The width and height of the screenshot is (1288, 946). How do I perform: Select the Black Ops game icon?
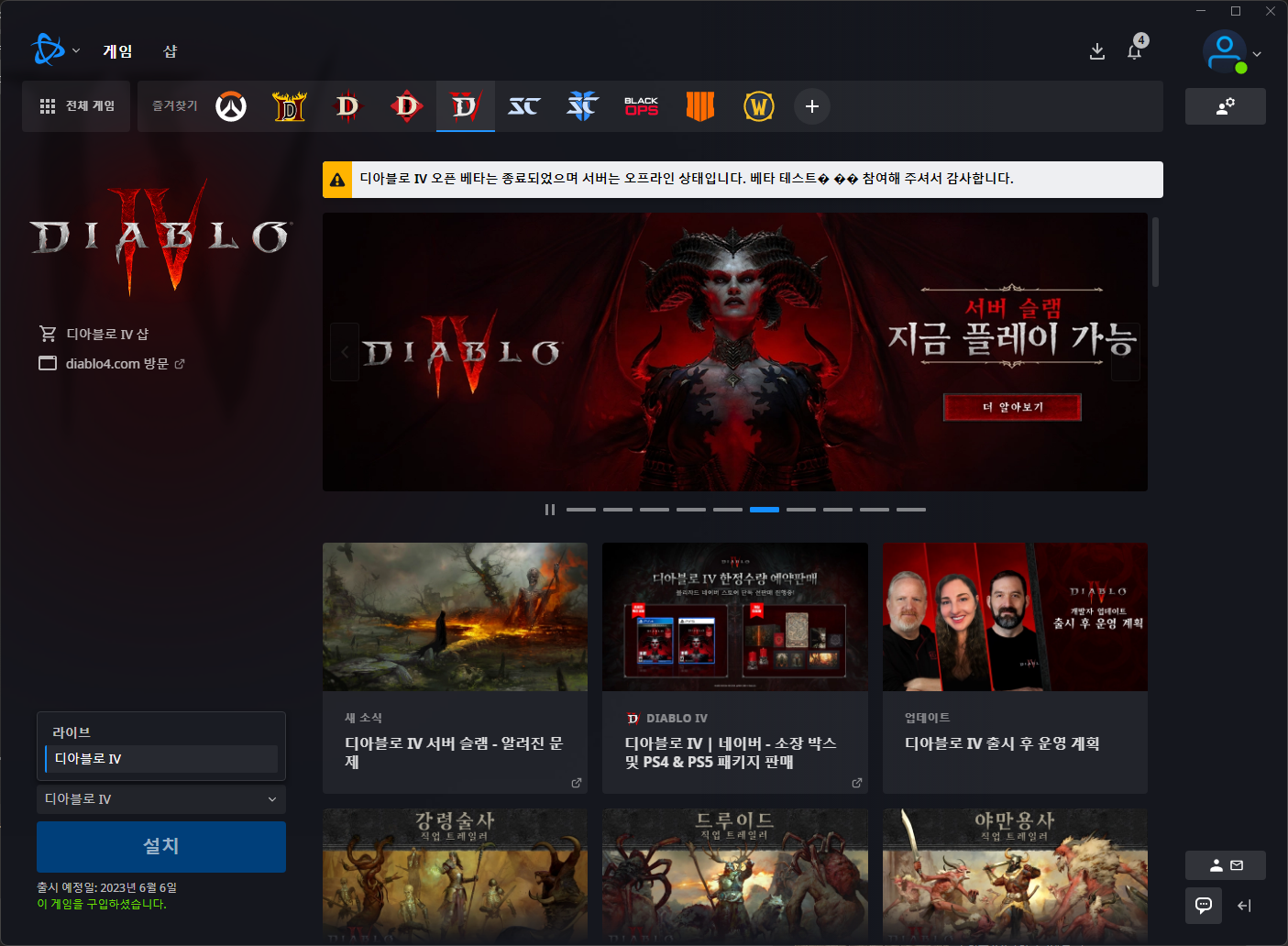642,107
